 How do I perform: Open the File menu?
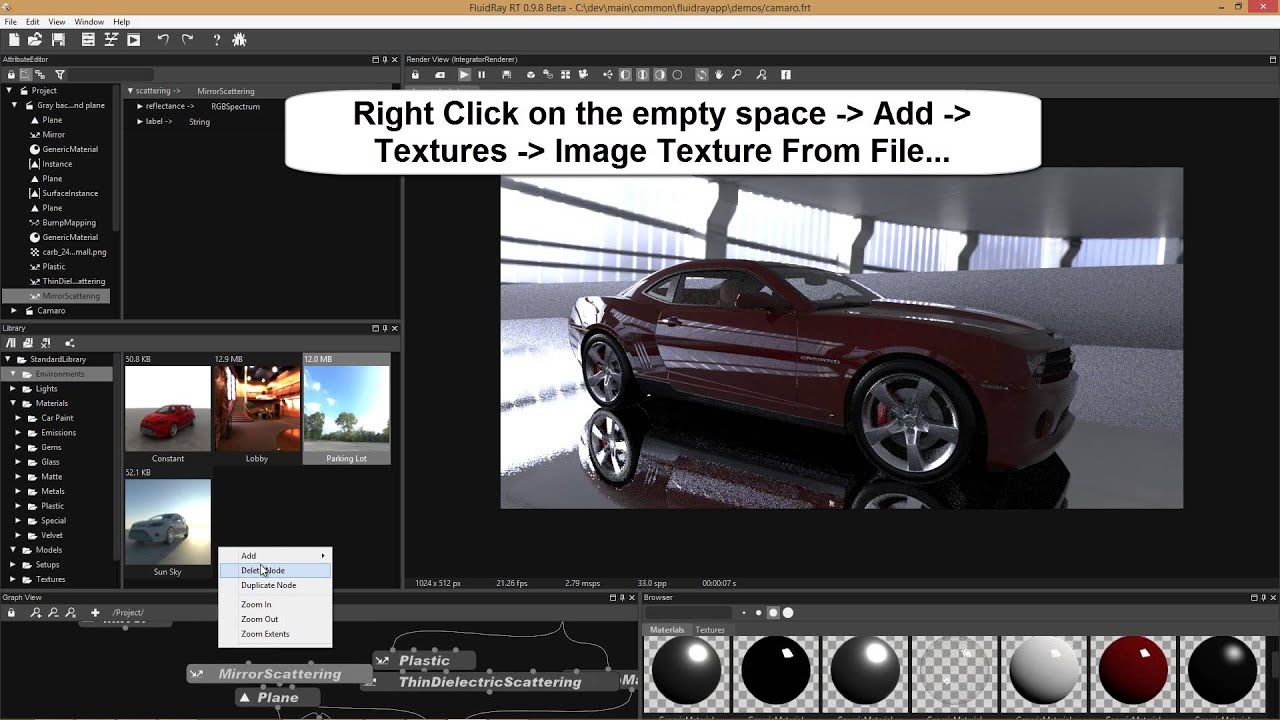click(11, 21)
